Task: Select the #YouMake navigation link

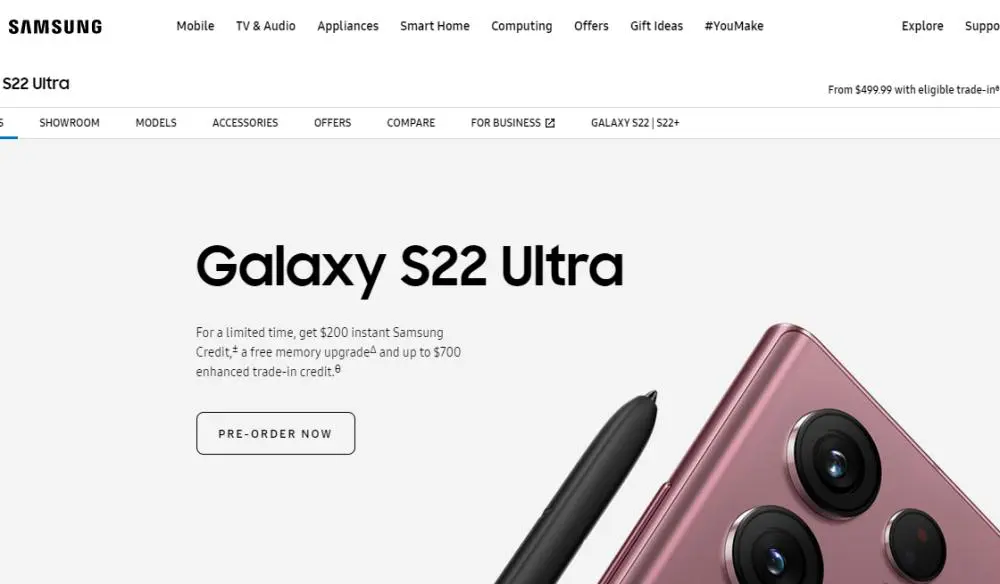Action: (734, 26)
